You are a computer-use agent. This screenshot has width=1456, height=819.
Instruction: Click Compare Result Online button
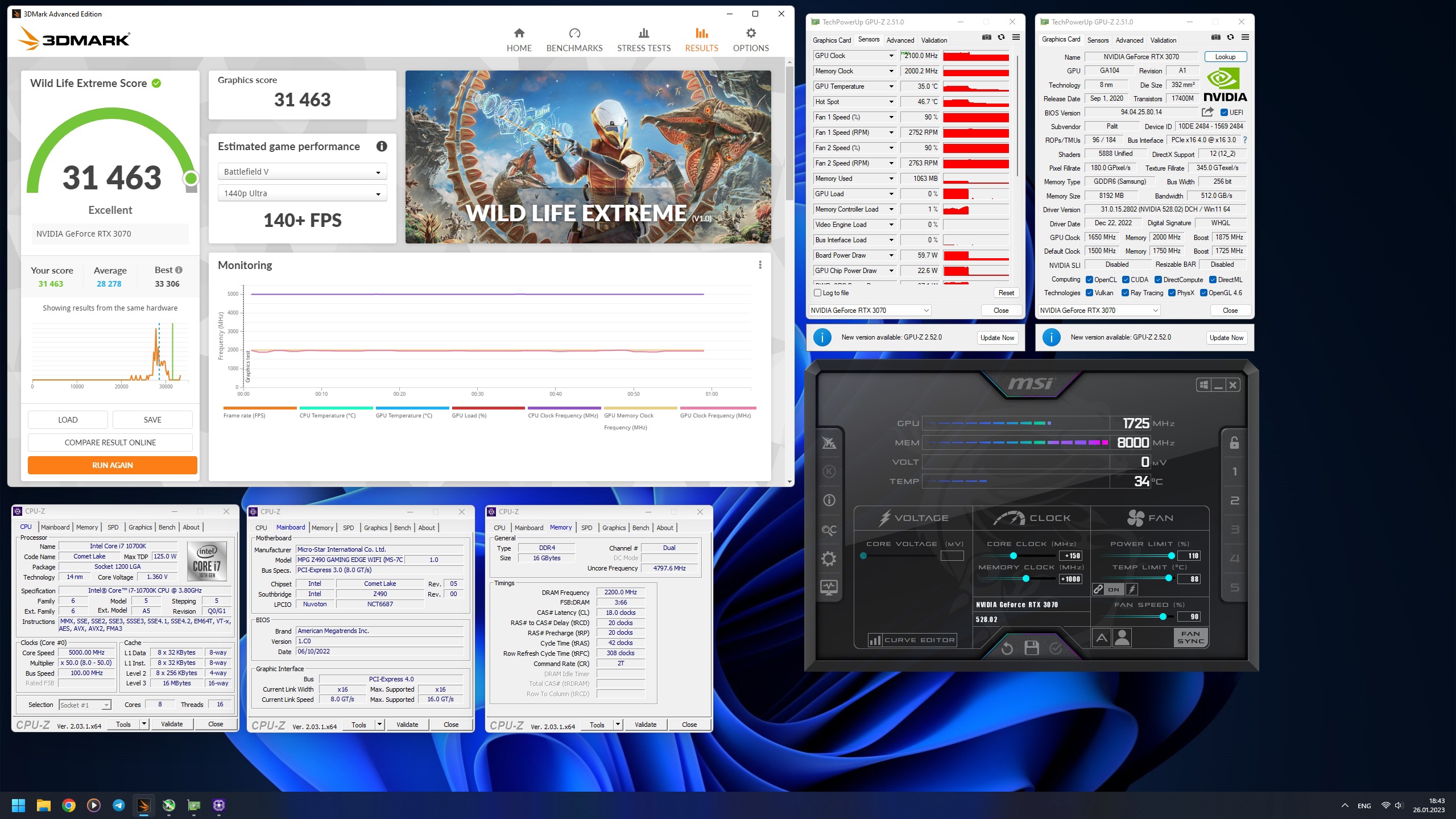click(x=110, y=442)
